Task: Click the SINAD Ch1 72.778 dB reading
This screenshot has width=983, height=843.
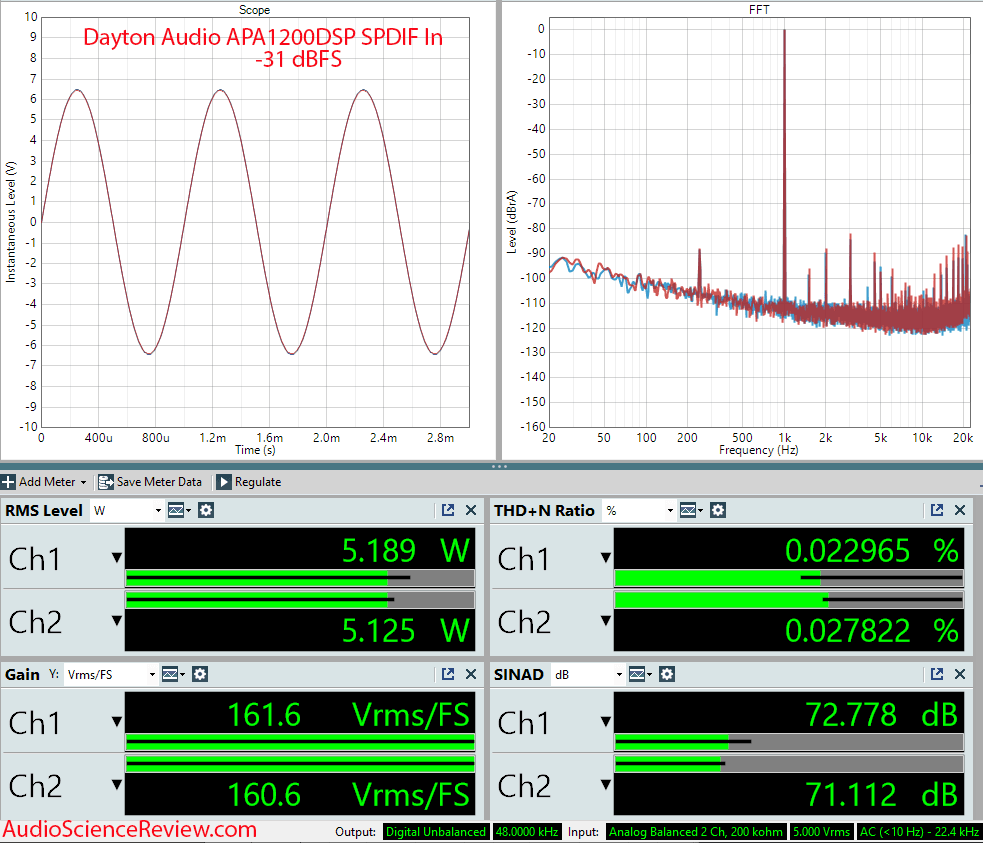Action: click(x=882, y=715)
